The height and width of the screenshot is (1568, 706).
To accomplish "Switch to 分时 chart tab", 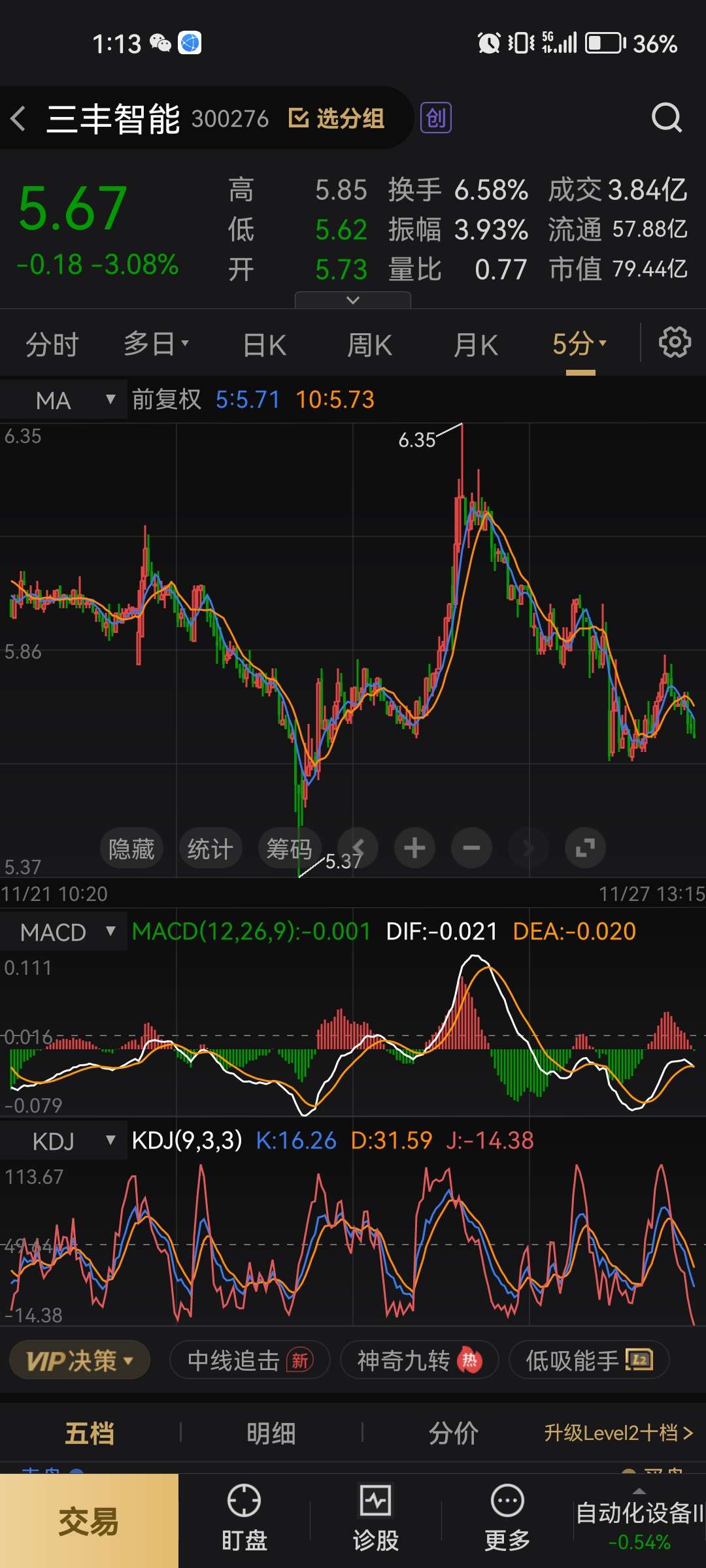I will [x=52, y=344].
